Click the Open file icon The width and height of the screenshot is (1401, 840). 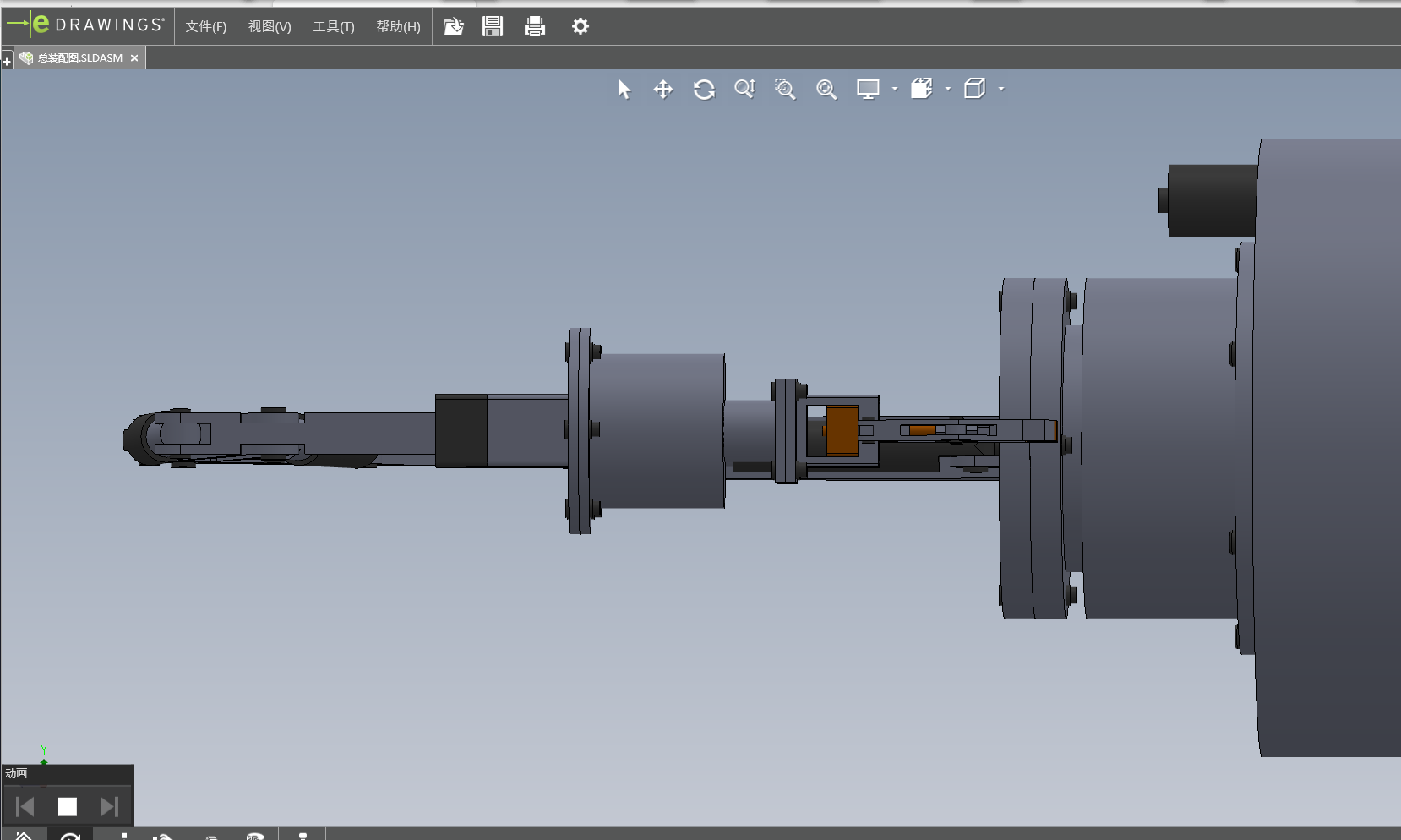click(x=454, y=26)
